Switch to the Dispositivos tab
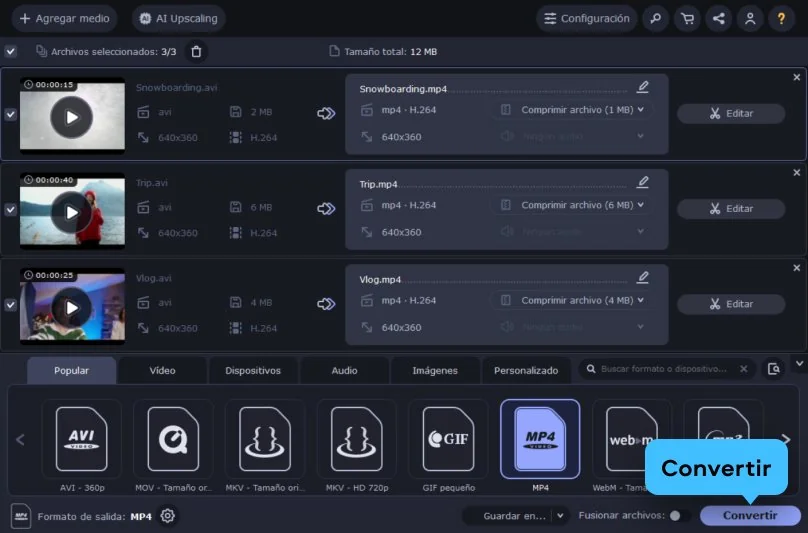This screenshot has height=533, width=808. (253, 370)
